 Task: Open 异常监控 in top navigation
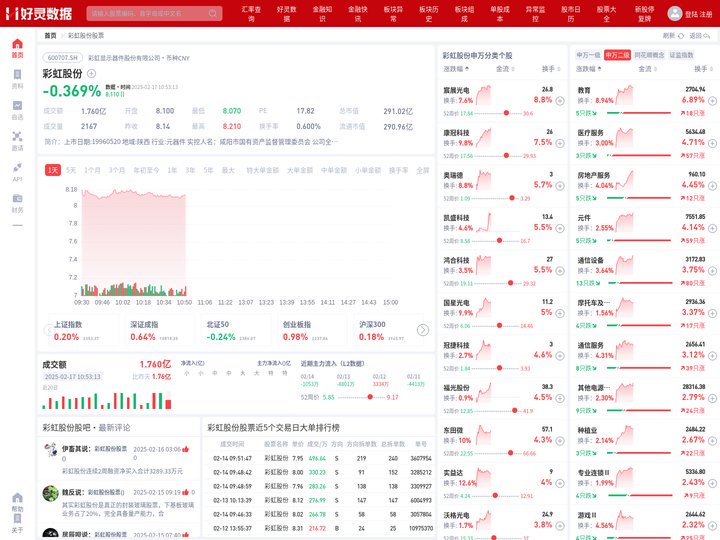pos(535,14)
